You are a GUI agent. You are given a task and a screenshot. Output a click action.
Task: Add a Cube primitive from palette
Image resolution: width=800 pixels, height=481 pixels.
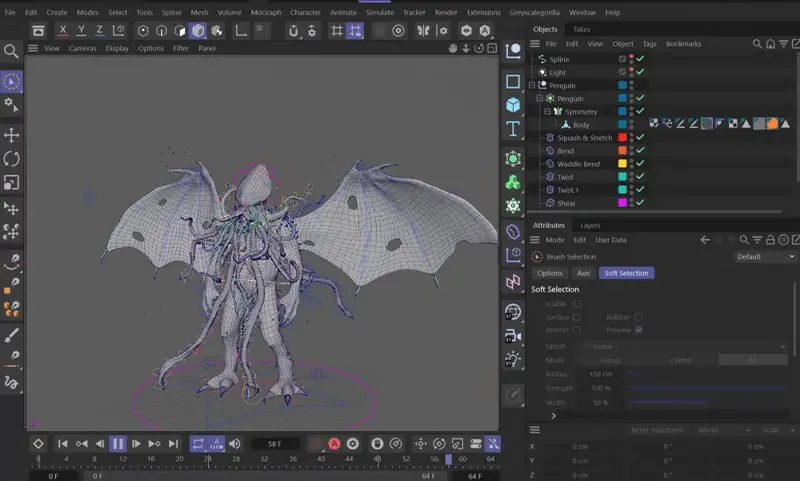pos(513,105)
